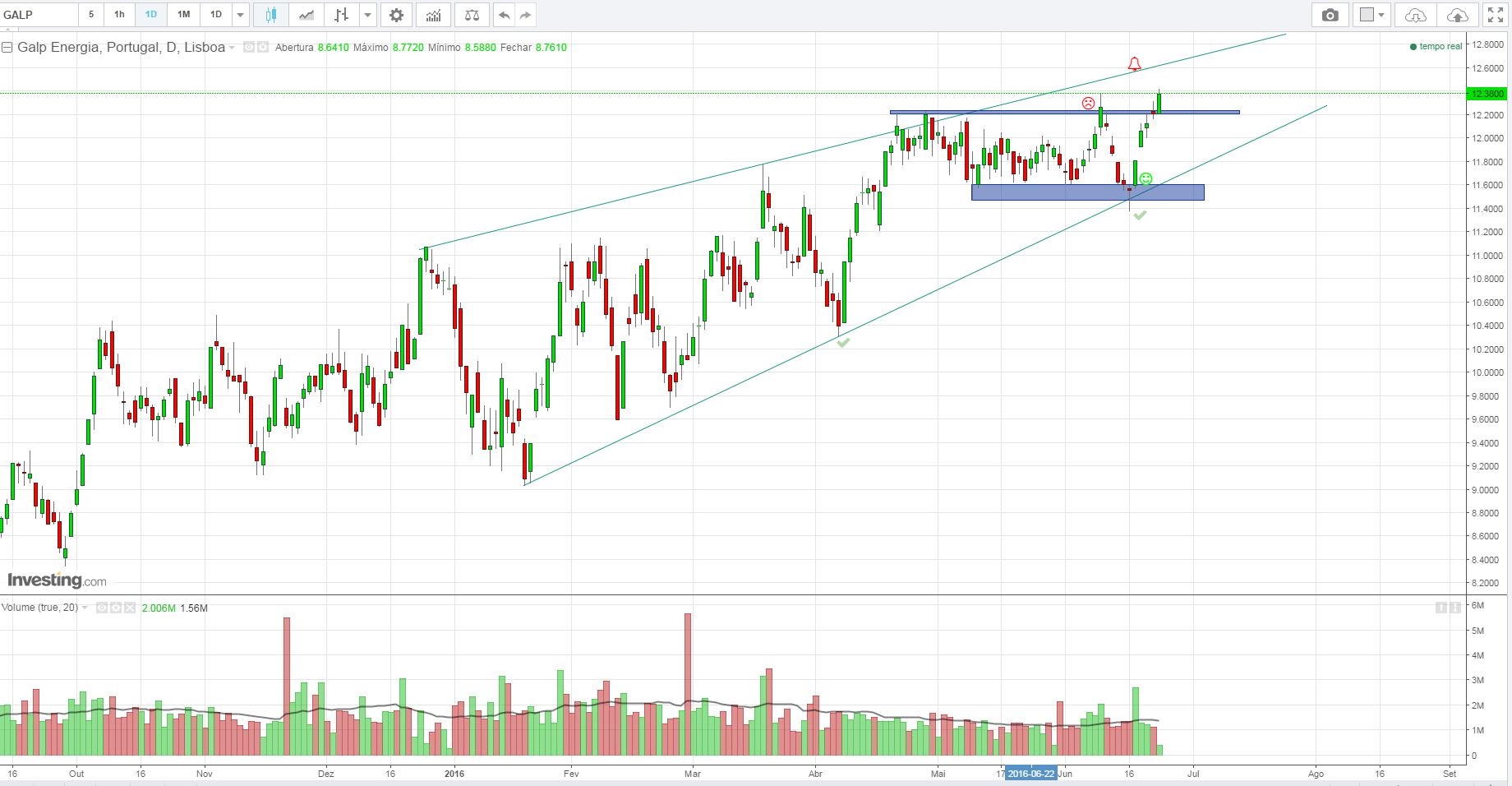Screen dimensions: 1512x786
Task: Save the chart to the cloud
Action: click(x=1457, y=15)
